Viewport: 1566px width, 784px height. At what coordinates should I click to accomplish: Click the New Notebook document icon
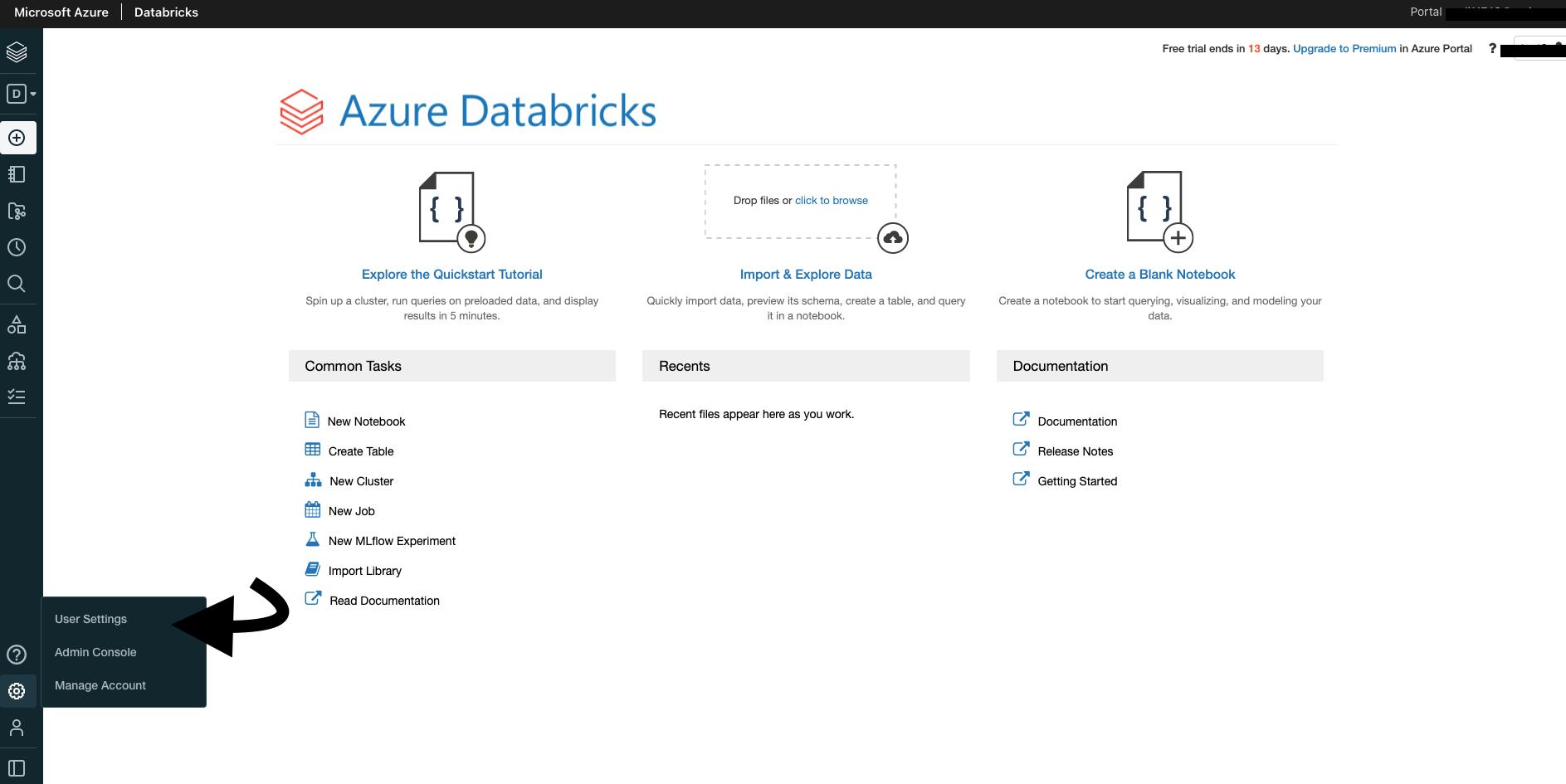click(x=312, y=420)
